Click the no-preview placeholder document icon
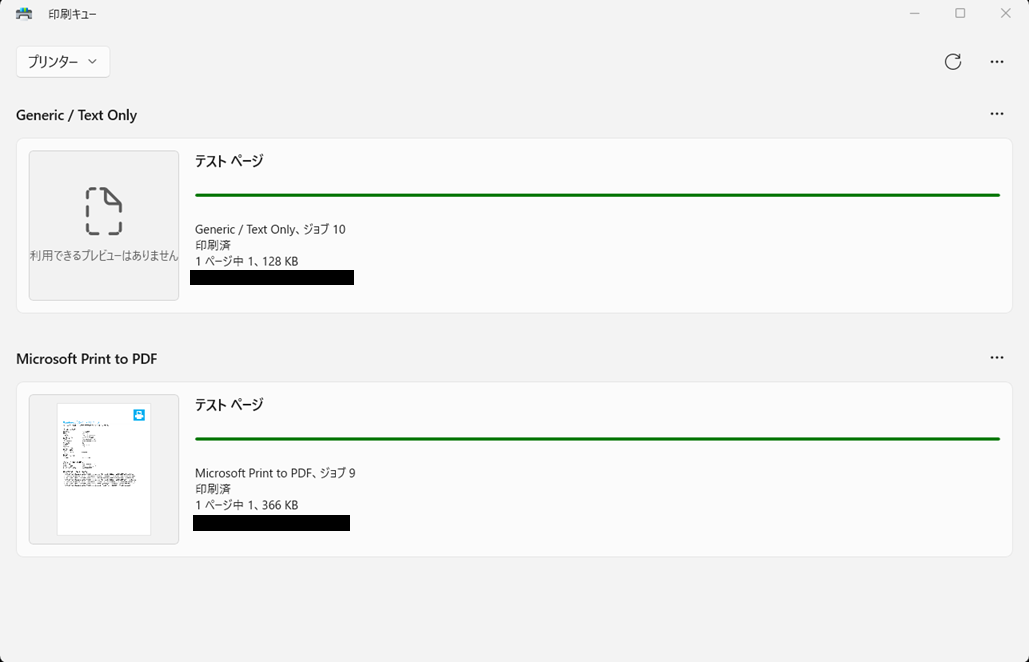1029x663 pixels. click(x=104, y=211)
